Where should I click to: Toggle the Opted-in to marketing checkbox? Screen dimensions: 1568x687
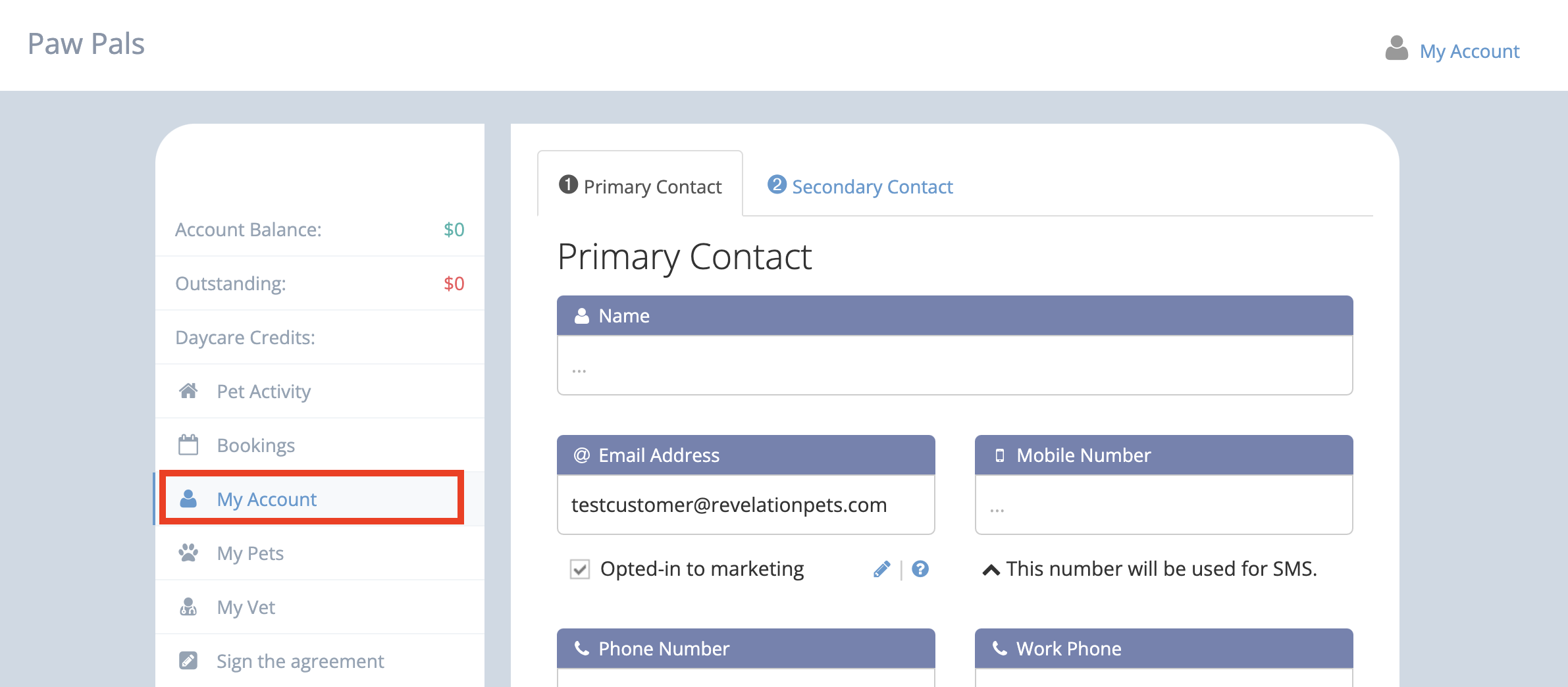580,569
